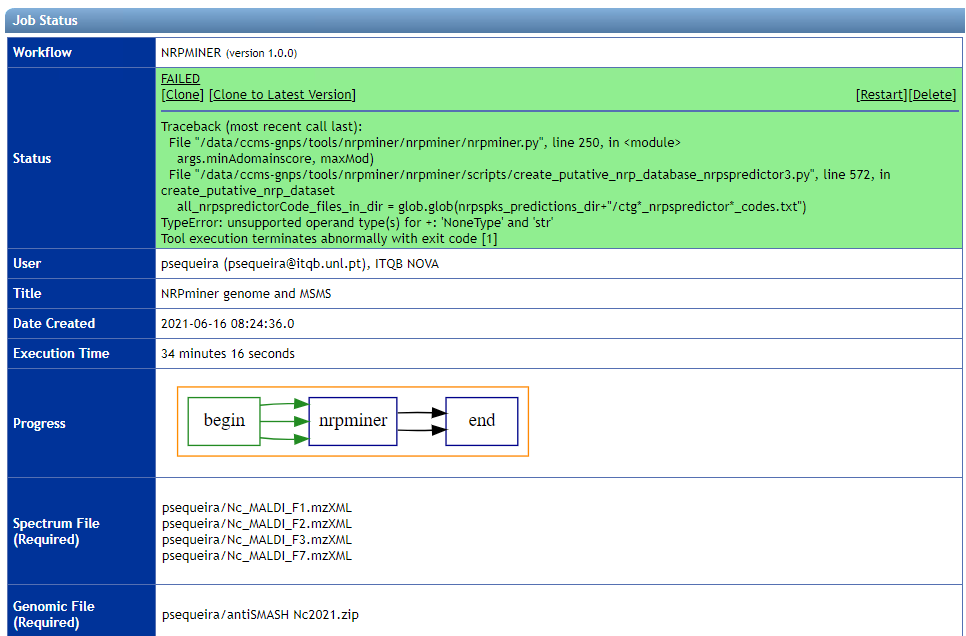Click the FAILED status link
Screen dimensions: 966x636
coord(181,79)
